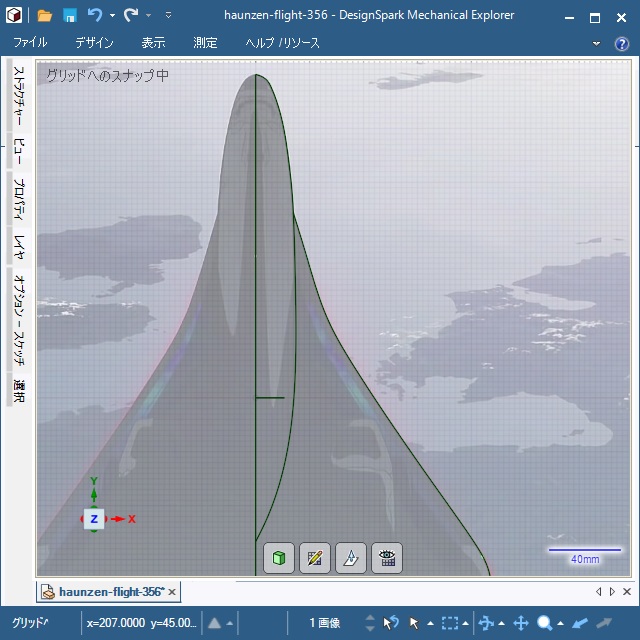640x640 pixels.
Task: Click the selection list up-down stepper
Action: (x=370, y=623)
